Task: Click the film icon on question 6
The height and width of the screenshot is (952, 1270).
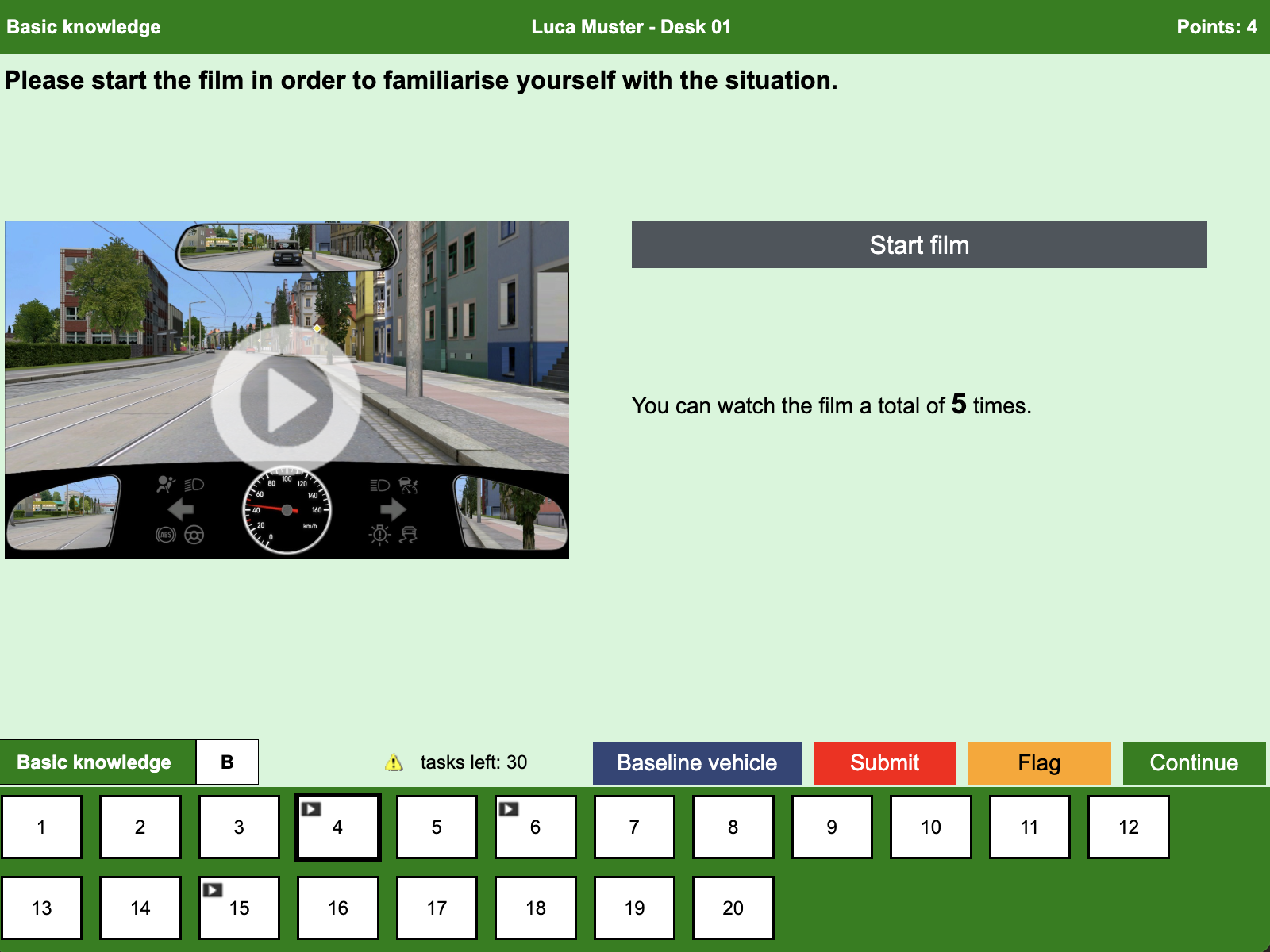Action: pyautogui.click(x=509, y=809)
